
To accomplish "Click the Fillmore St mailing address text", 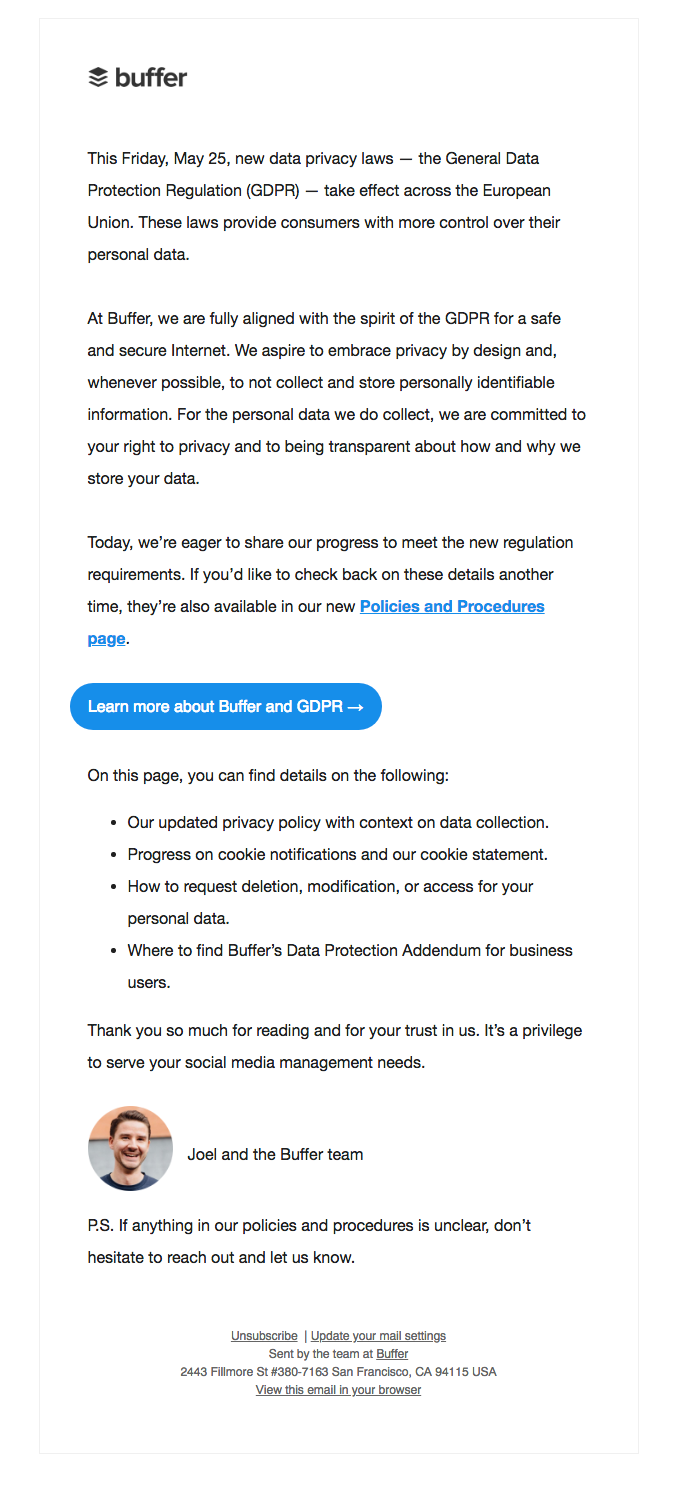I will [x=338, y=1371].
